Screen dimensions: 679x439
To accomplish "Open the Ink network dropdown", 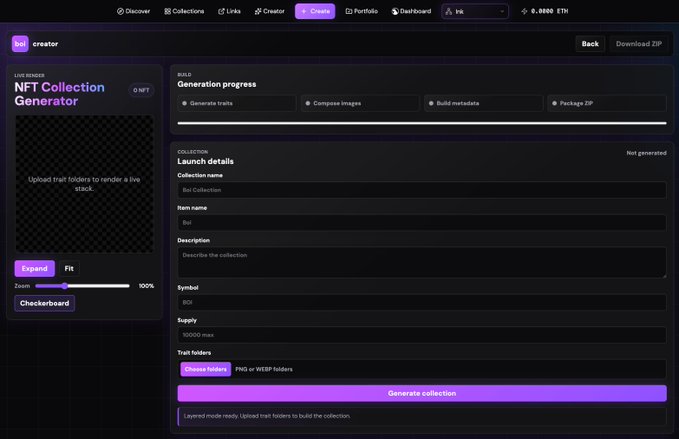I will point(475,11).
